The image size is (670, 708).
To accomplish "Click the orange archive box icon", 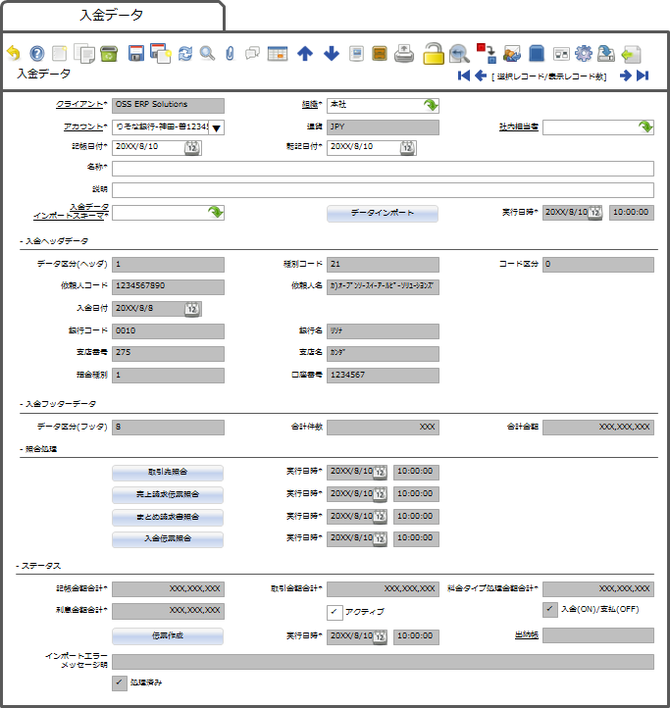I will [380, 54].
